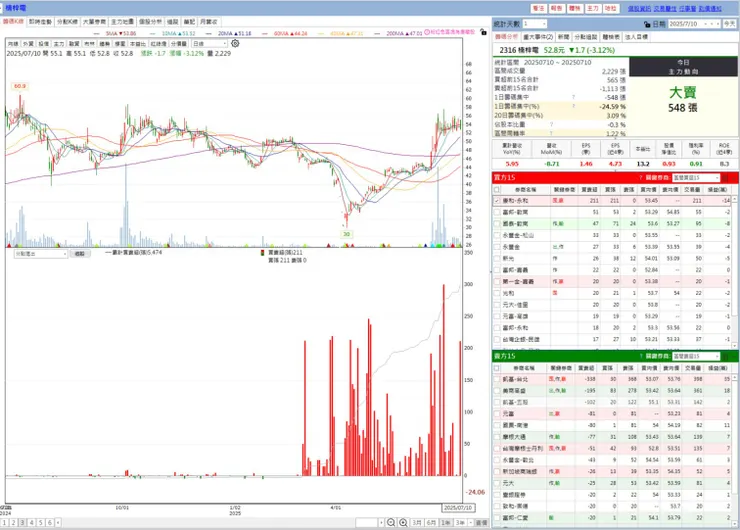This screenshot has height=530, width=740.
Task: Tick checkbox for 新加坡商瑞銀 seller row
Action: point(496,471)
